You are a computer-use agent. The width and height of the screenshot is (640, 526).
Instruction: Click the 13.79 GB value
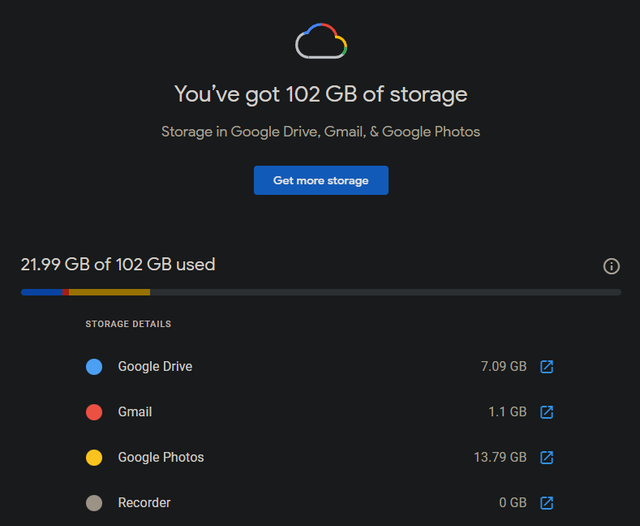500,457
